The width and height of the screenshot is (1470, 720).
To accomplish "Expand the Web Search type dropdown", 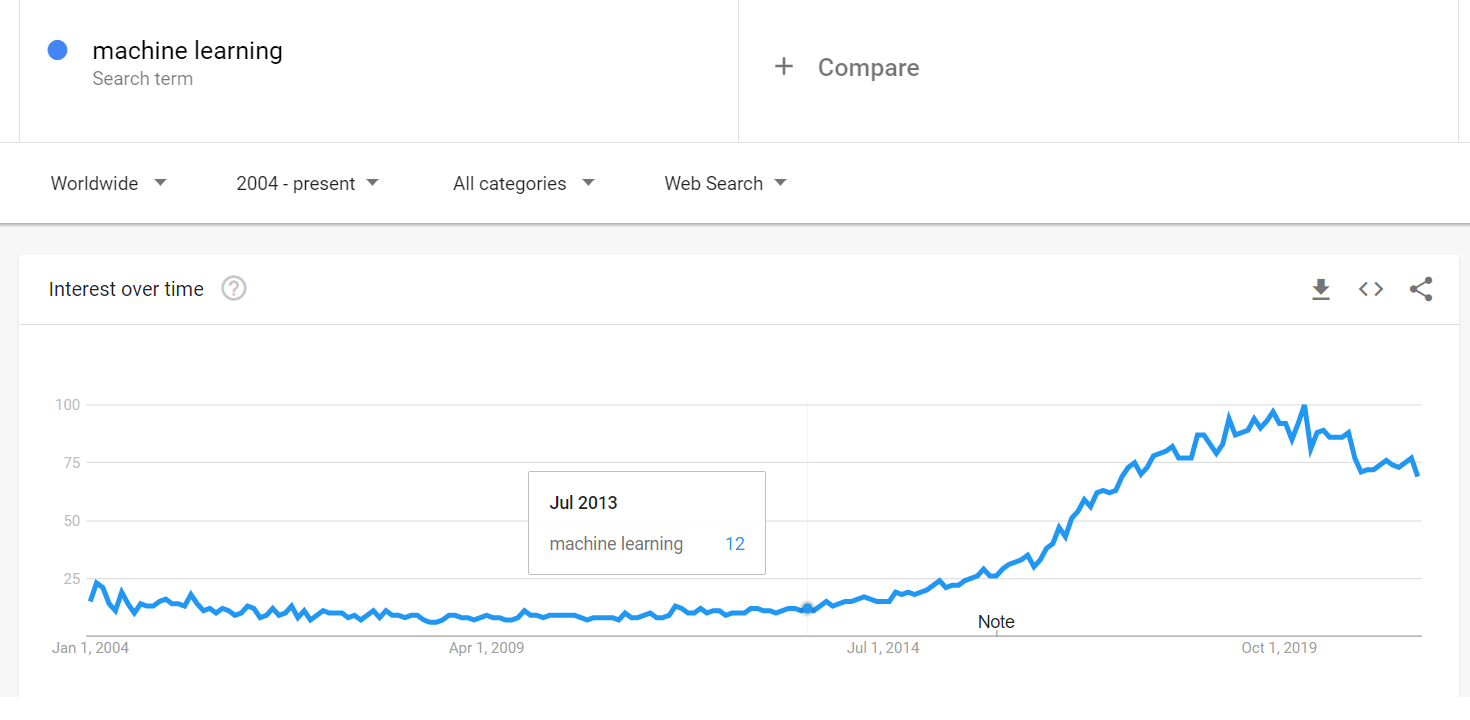I will click(x=725, y=183).
